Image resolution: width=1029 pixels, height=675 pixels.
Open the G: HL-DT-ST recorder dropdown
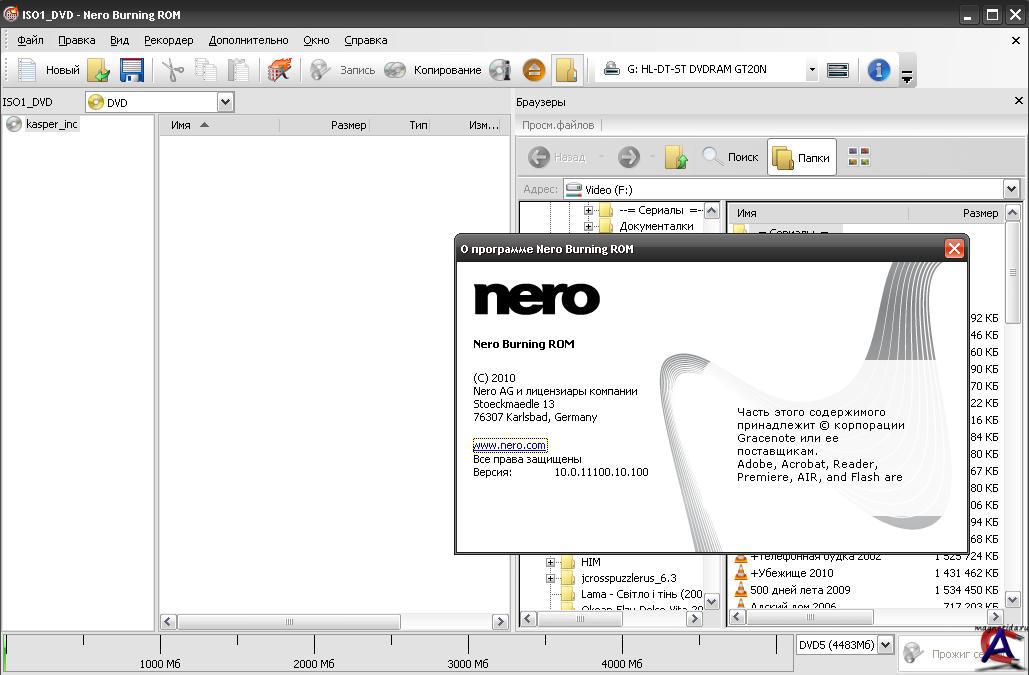811,70
